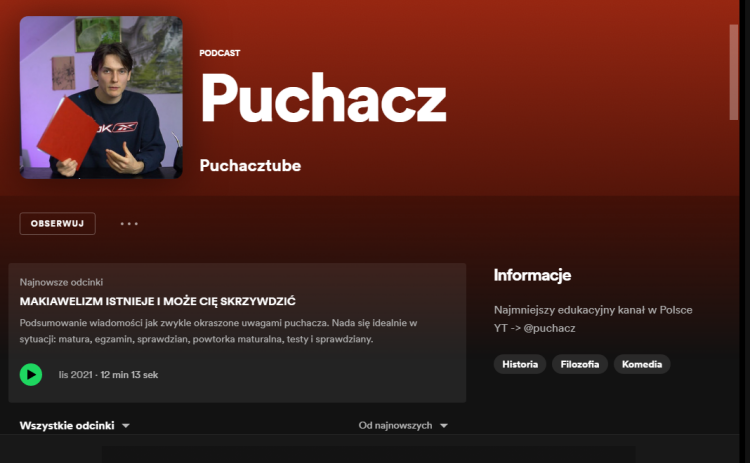Play the newest episode with green button
This screenshot has width=750, height=463.
click(x=31, y=375)
